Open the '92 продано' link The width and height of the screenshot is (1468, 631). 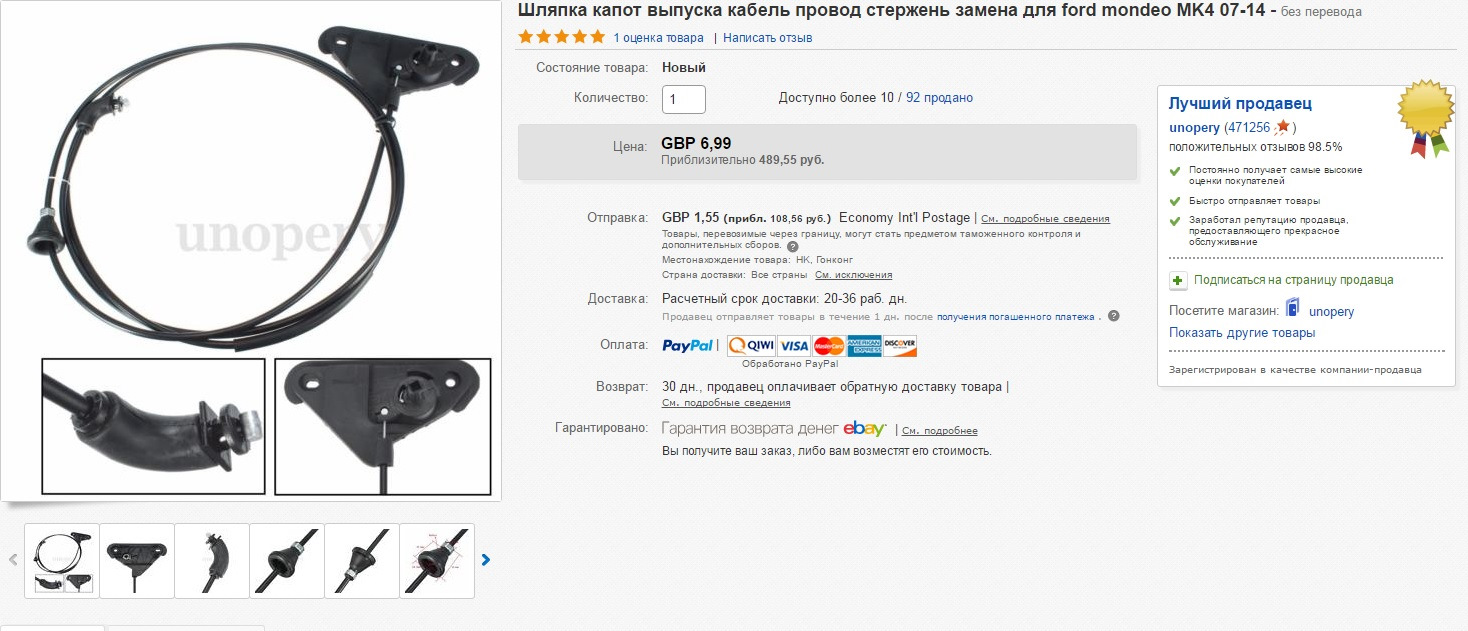pos(939,98)
